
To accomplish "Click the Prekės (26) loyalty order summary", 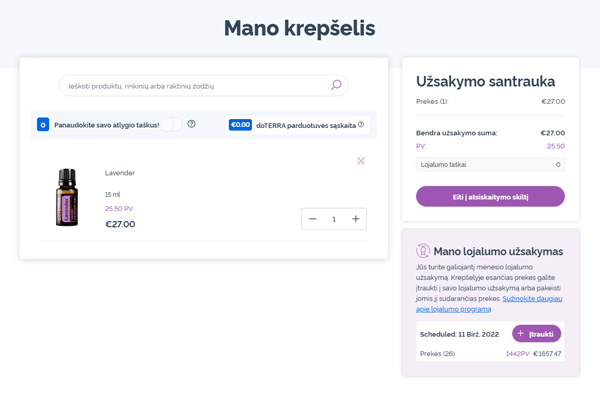I will tap(437, 354).
